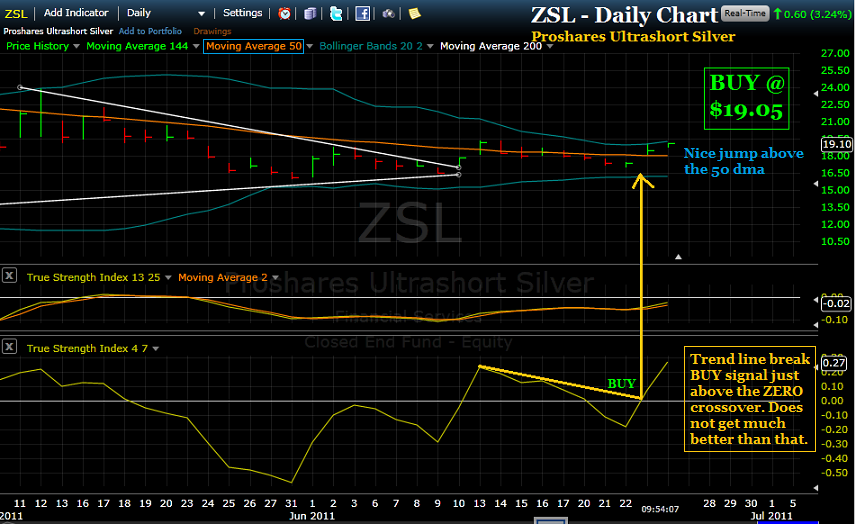Select the Bollinger Bands 20 2 label
This screenshot has height=524, width=856.
(x=371, y=46)
